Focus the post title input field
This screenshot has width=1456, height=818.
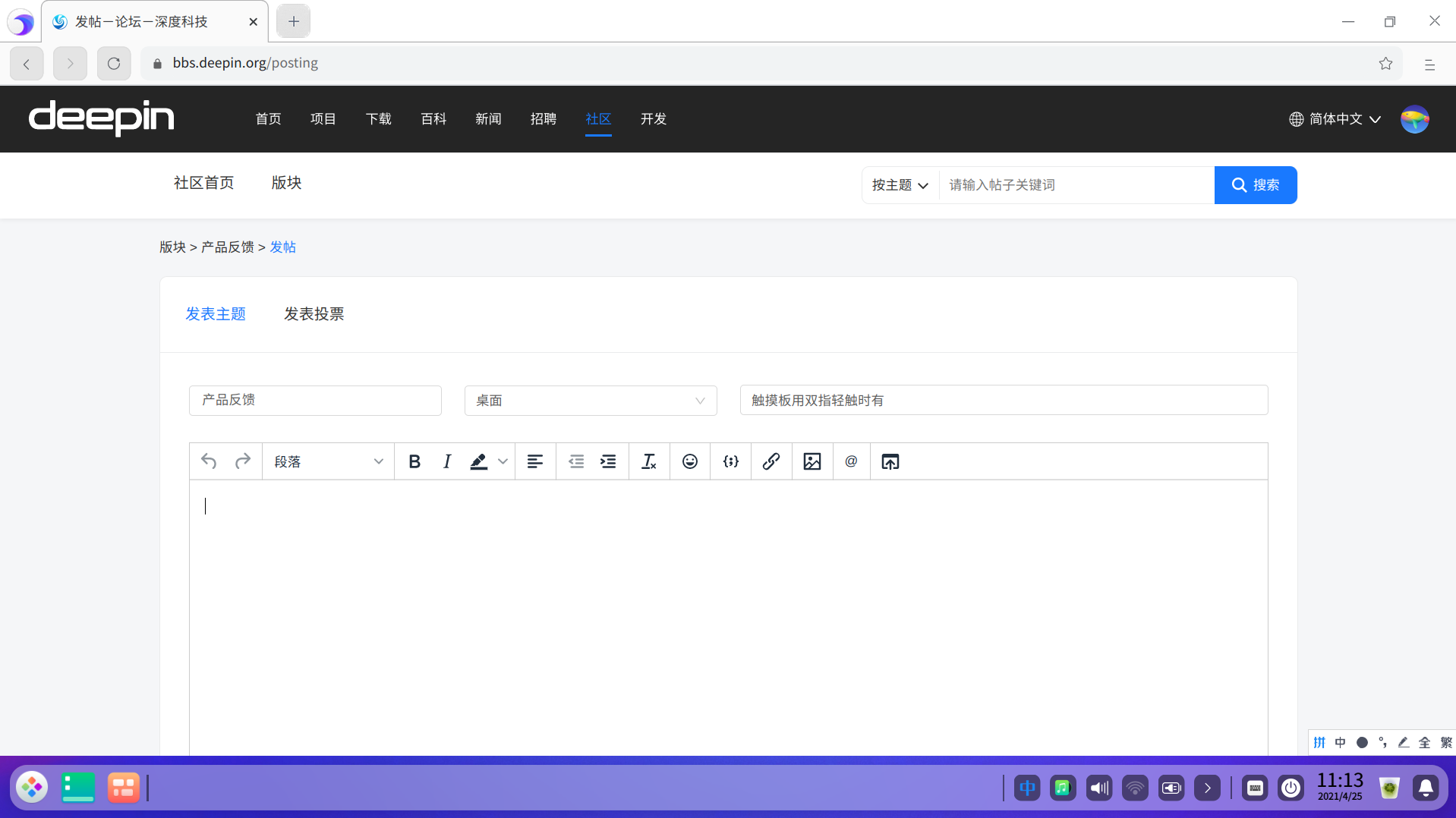[x=1004, y=400]
